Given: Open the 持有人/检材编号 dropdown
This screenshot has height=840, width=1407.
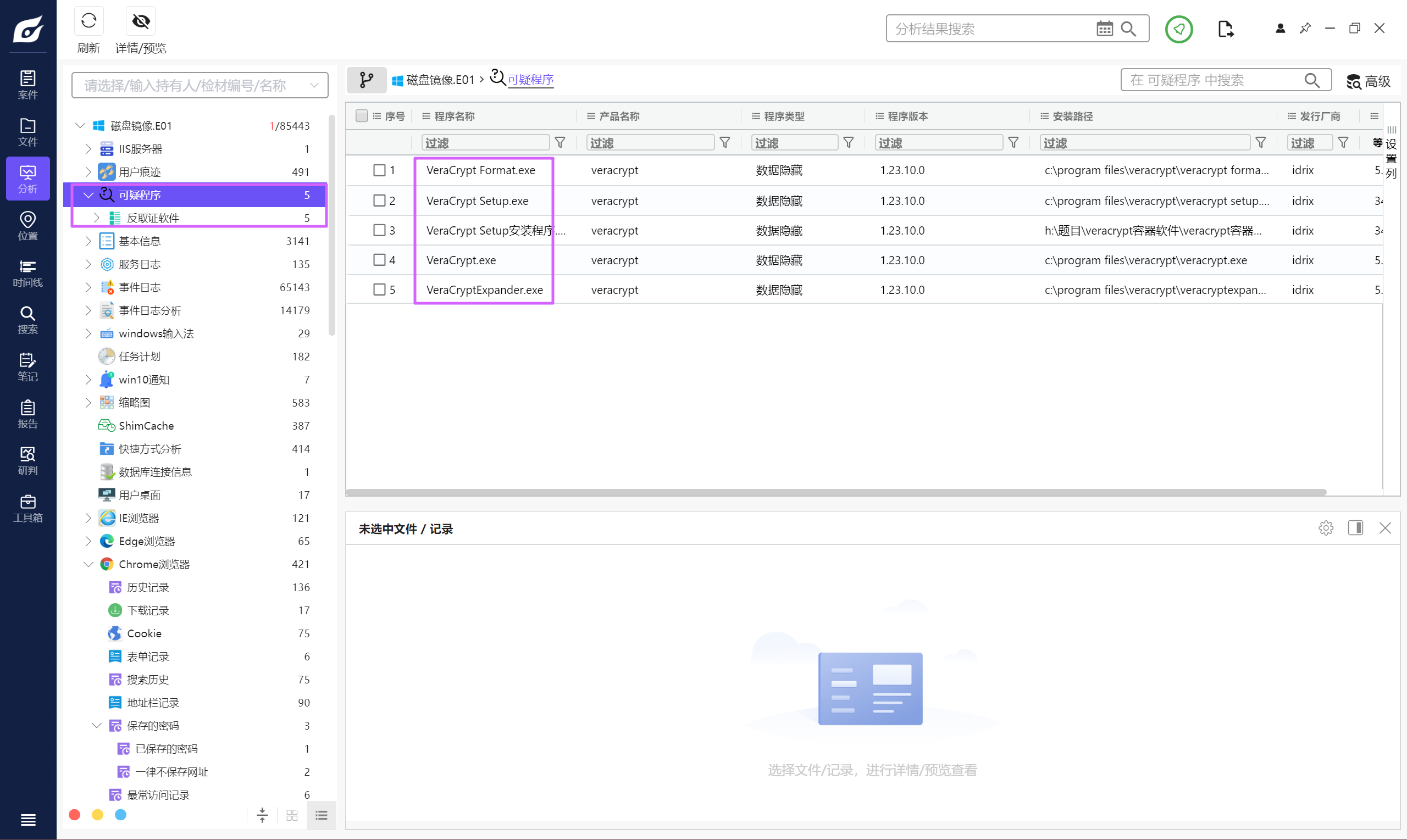Looking at the screenshot, I should 200,85.
